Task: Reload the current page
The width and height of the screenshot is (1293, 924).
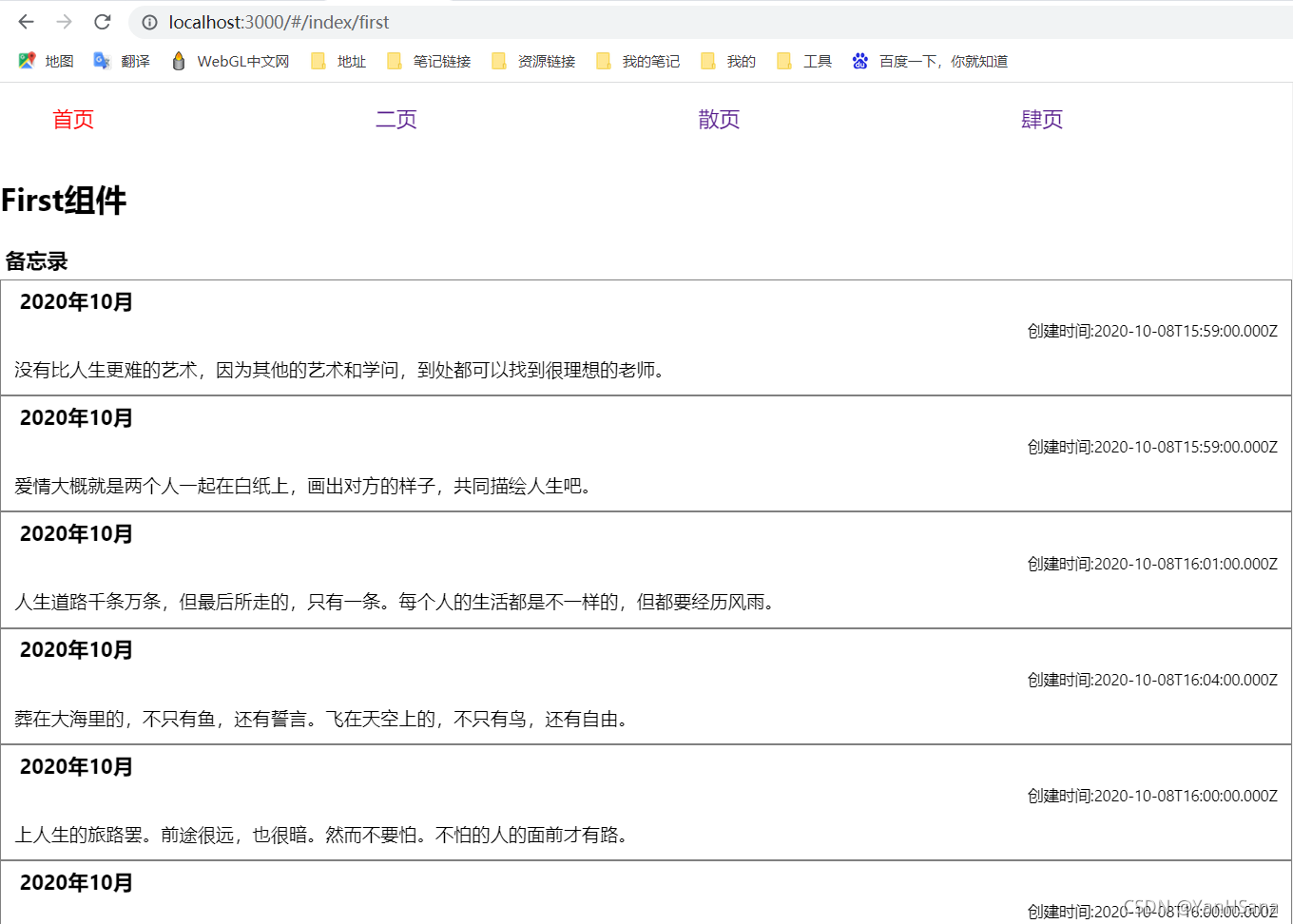Action: pyautogui.click(x=102, y=22)
